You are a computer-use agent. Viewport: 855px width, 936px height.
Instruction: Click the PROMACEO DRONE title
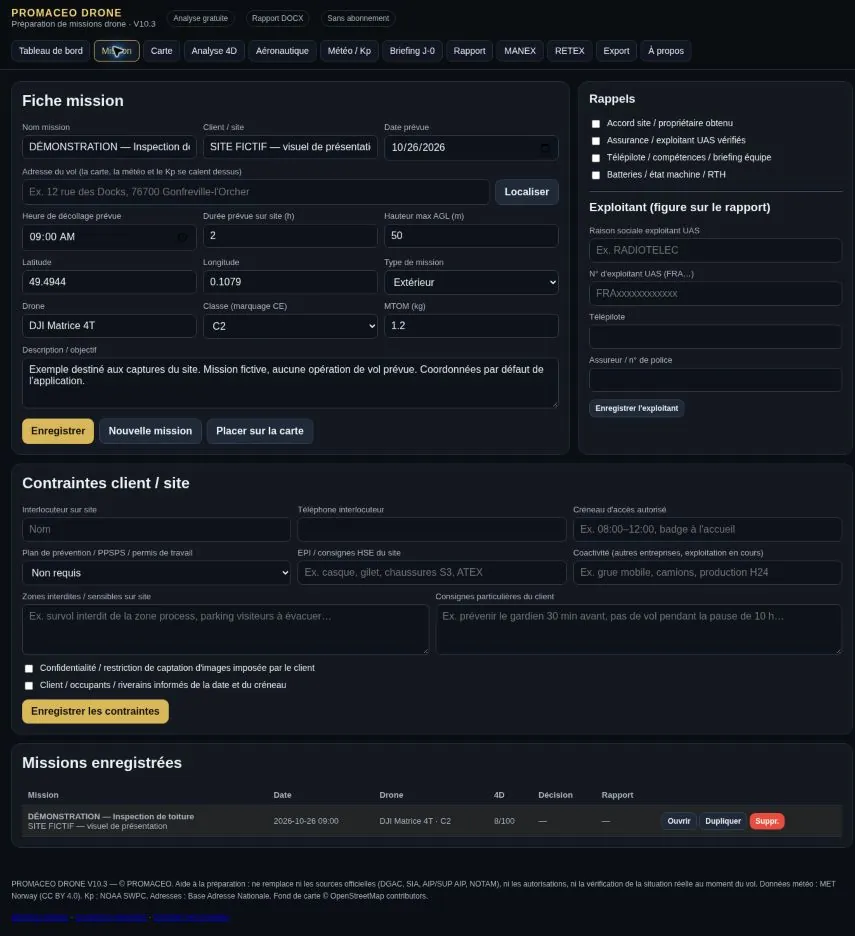[x=66, y=13]
